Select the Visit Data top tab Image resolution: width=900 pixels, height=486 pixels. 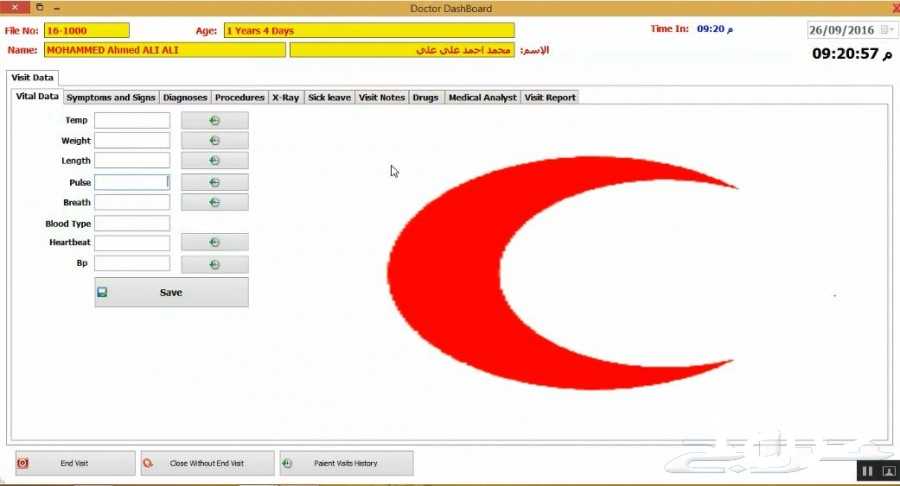32,77
